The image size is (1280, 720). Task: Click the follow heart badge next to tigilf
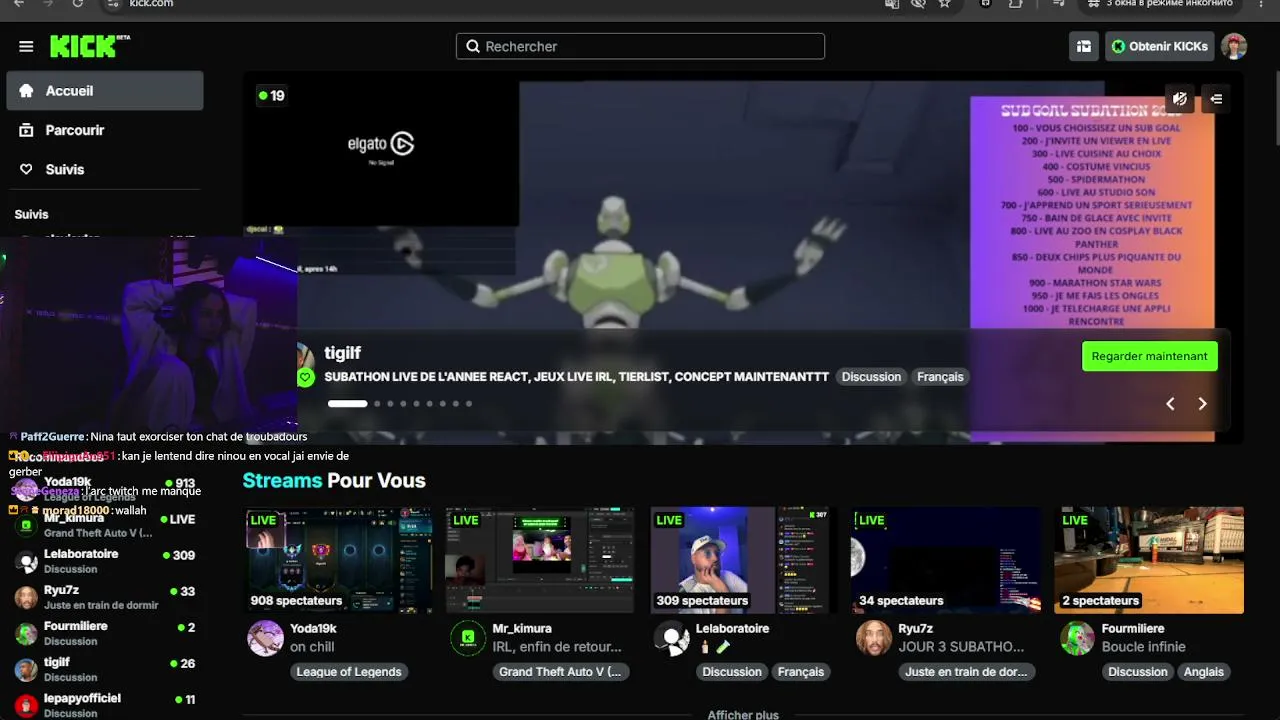pyautogui.click(x=306, y=377)
